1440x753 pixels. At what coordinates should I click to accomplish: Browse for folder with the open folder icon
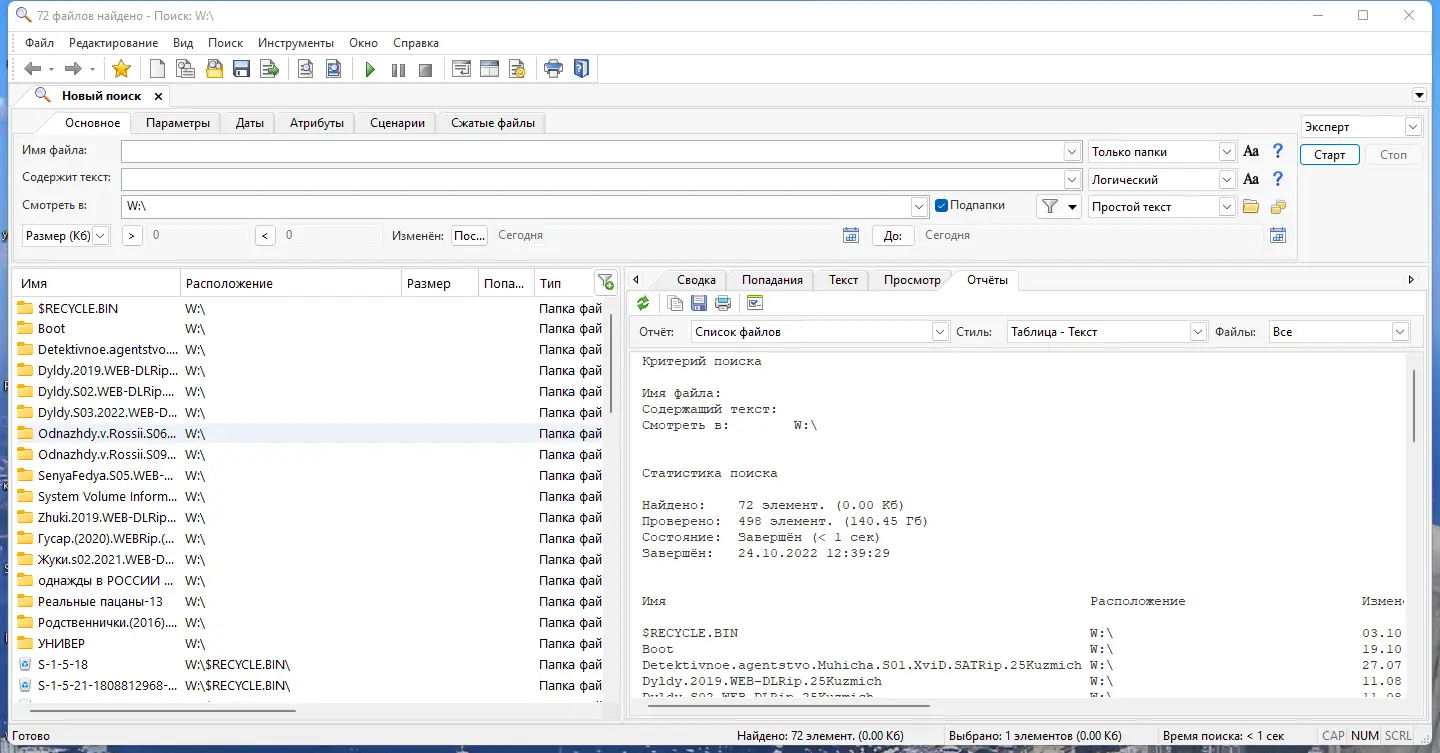point(1250,207)
